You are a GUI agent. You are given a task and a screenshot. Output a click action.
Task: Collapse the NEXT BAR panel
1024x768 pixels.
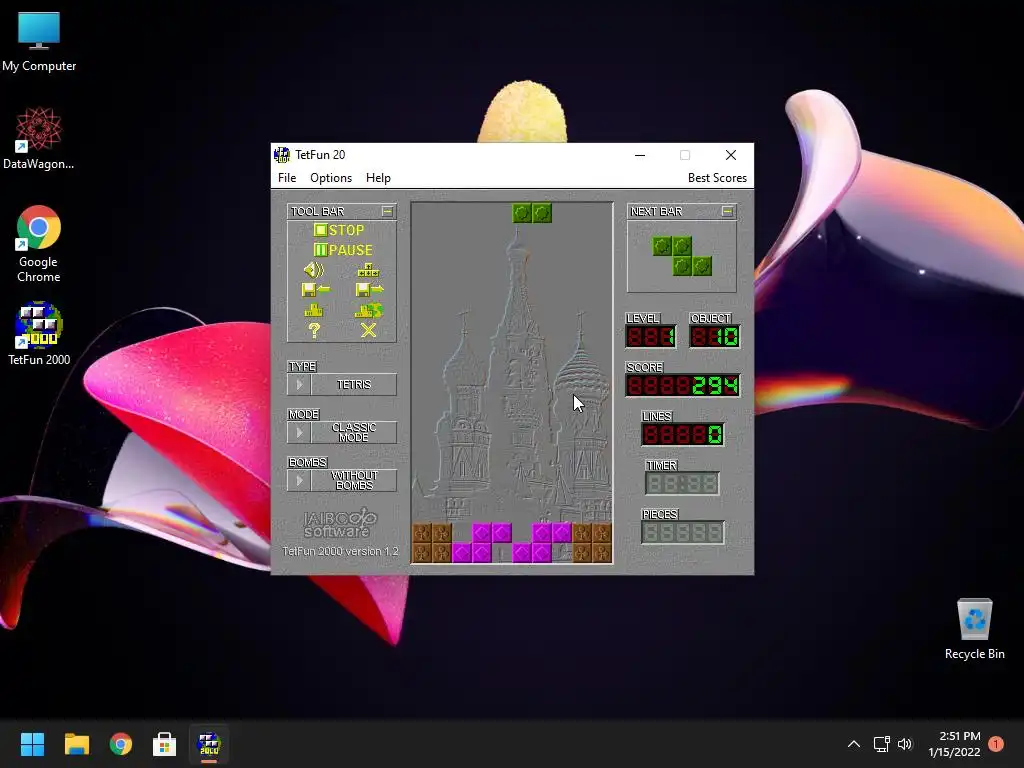click(x=728, y=212)
